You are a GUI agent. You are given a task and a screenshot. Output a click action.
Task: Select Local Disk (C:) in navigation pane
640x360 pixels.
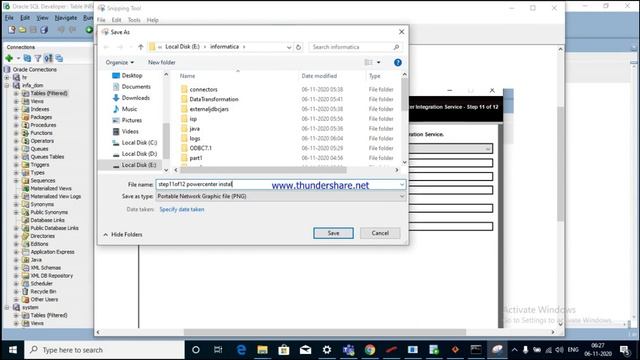(x=134, y=142)
